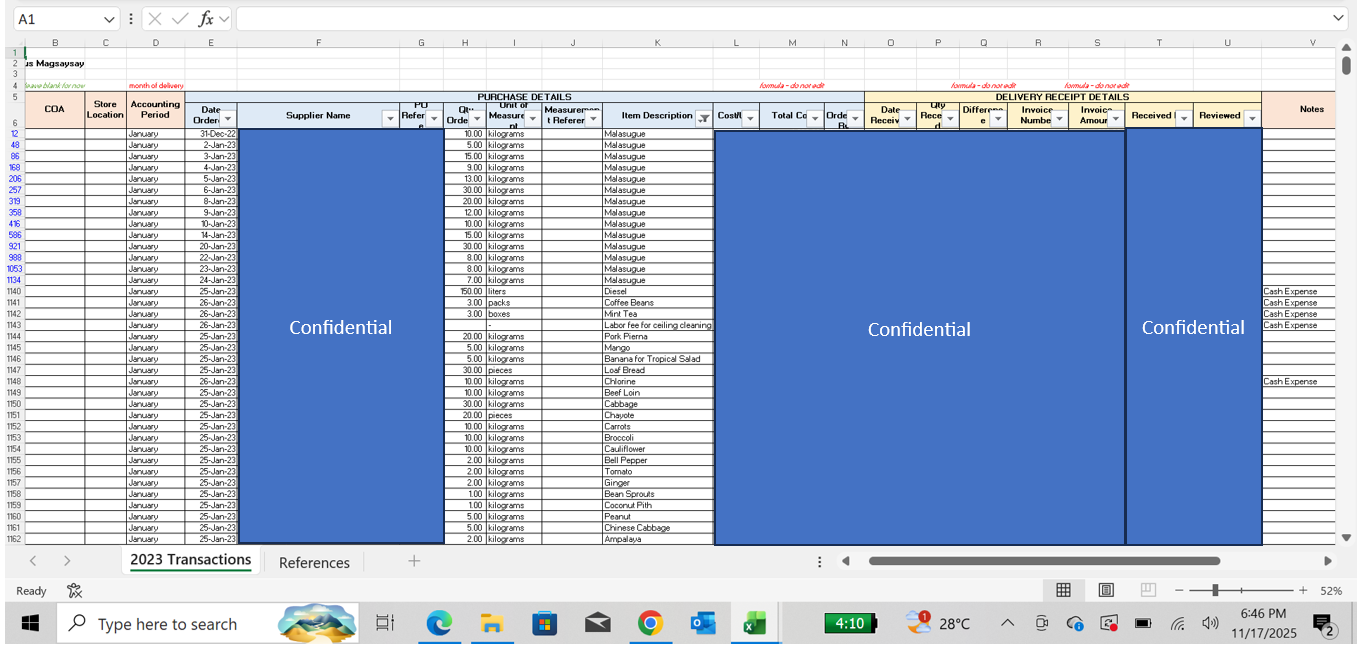Click the formula bar Cancel X icon
Screen dimensions: 1357x650
click(154, 19)
